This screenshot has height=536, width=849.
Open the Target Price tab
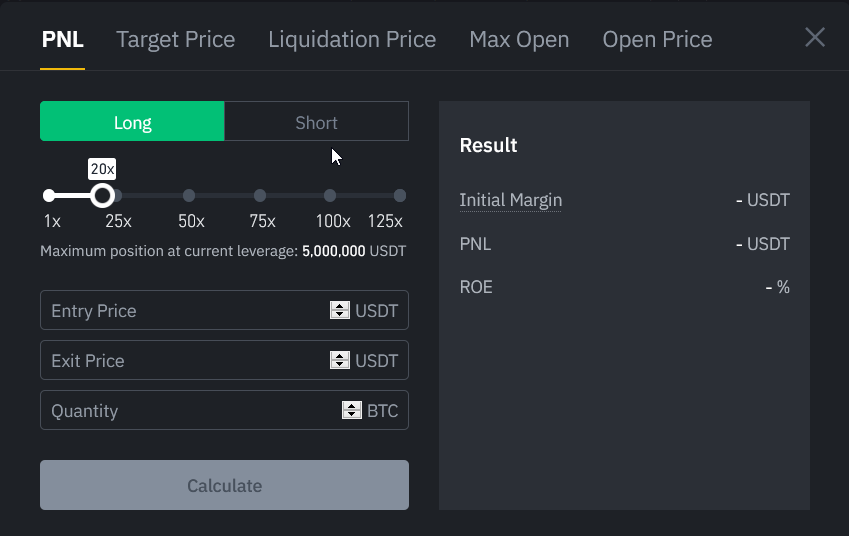pos(175,40)
